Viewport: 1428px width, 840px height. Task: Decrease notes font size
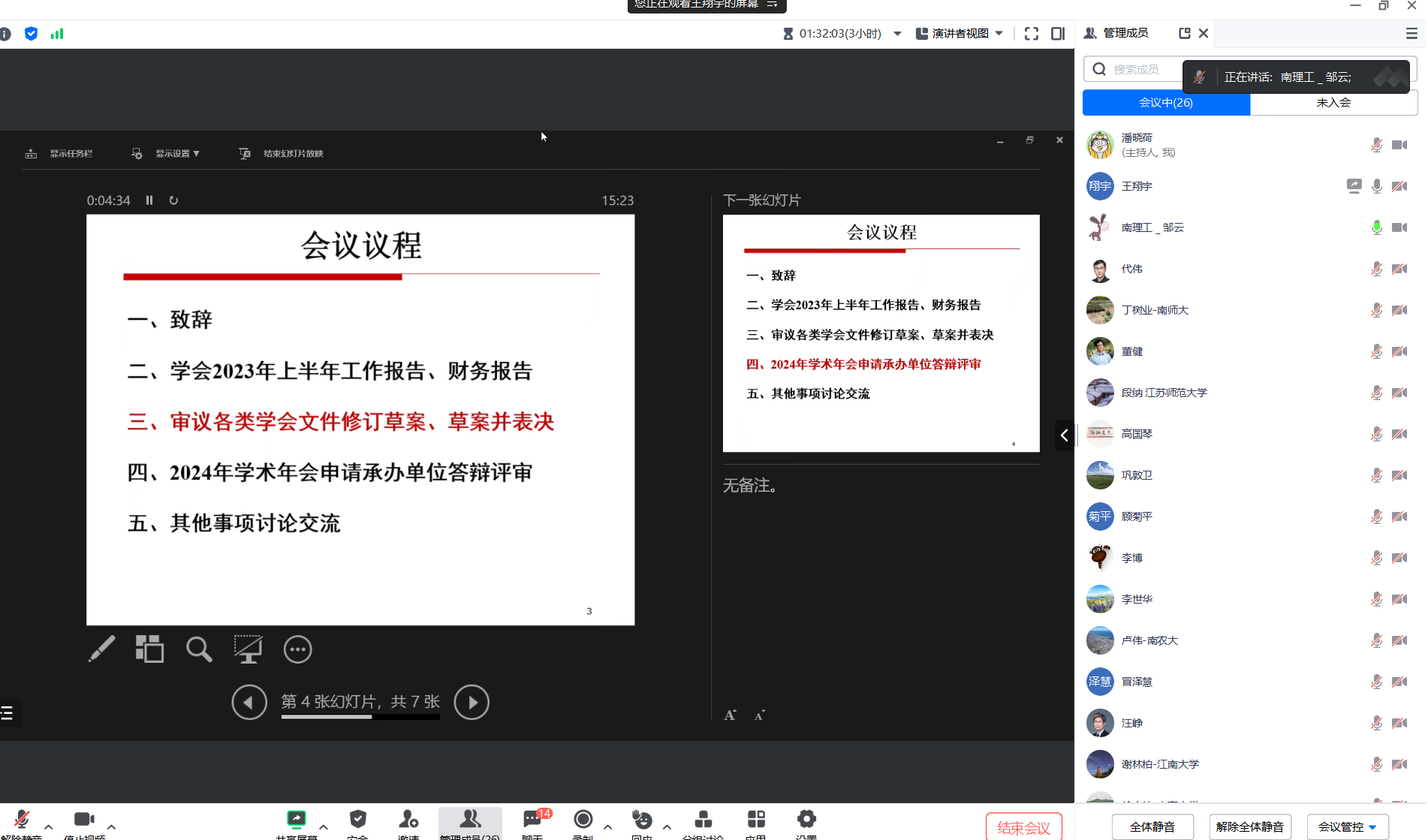760,715
